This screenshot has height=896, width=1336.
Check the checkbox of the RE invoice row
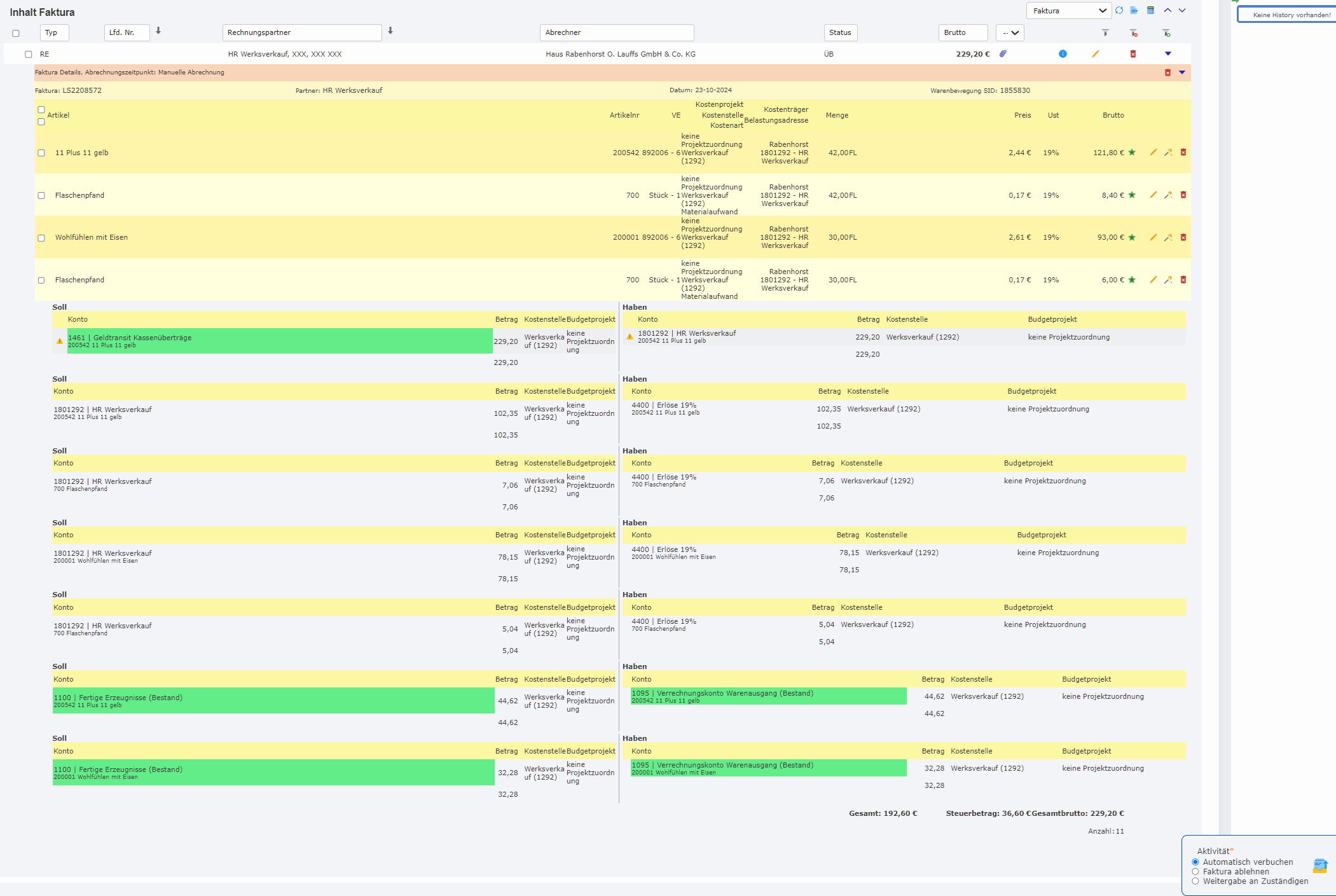pyautogui.click(x=28, y=54)
